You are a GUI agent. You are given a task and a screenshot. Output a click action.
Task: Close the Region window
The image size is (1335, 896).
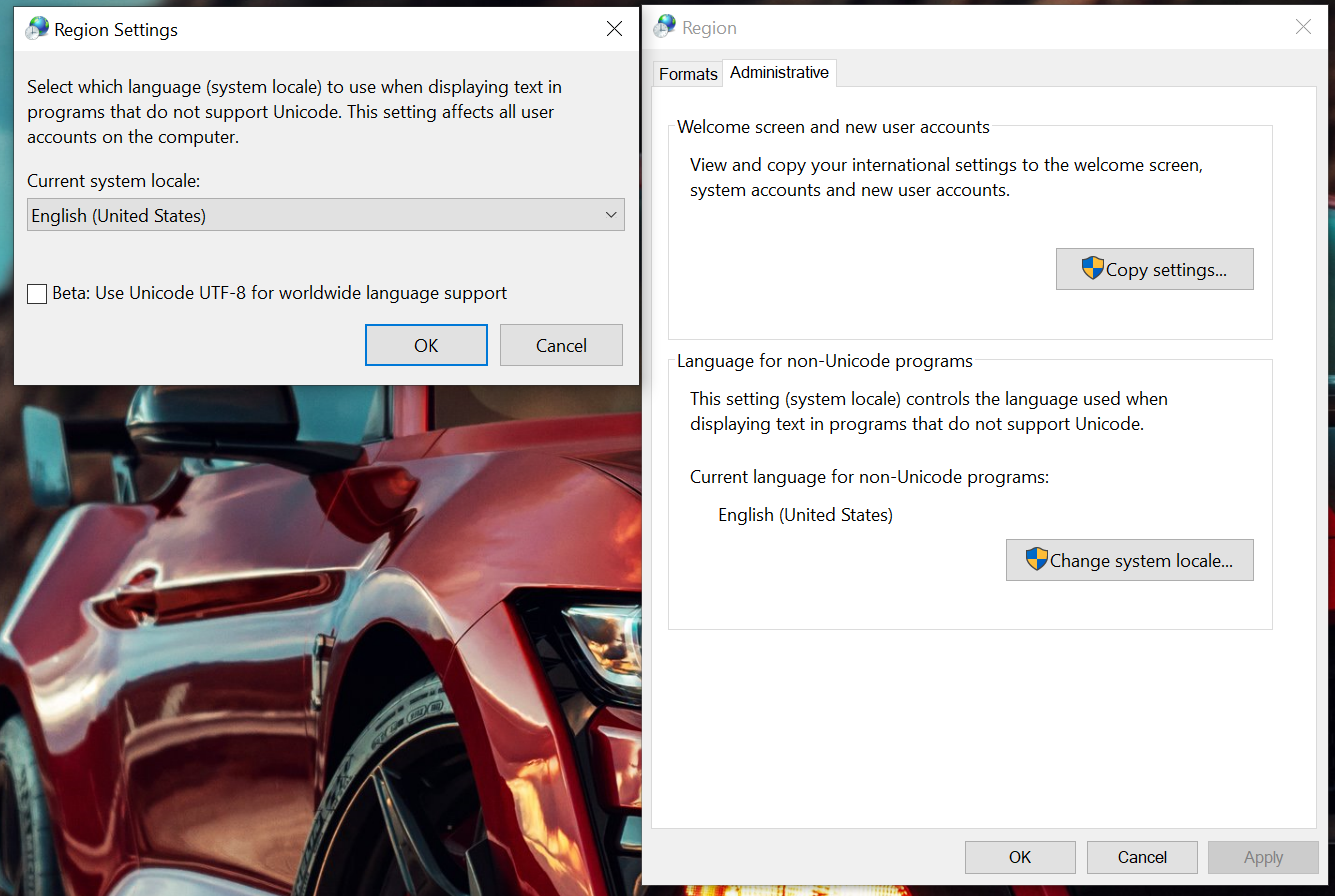pos(1304,27)
